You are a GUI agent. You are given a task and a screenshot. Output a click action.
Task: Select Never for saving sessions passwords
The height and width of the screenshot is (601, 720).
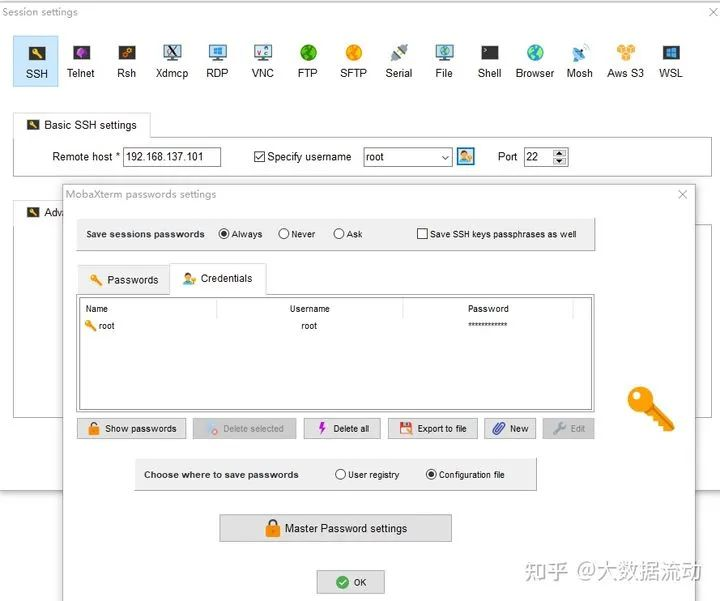[284, 234]
